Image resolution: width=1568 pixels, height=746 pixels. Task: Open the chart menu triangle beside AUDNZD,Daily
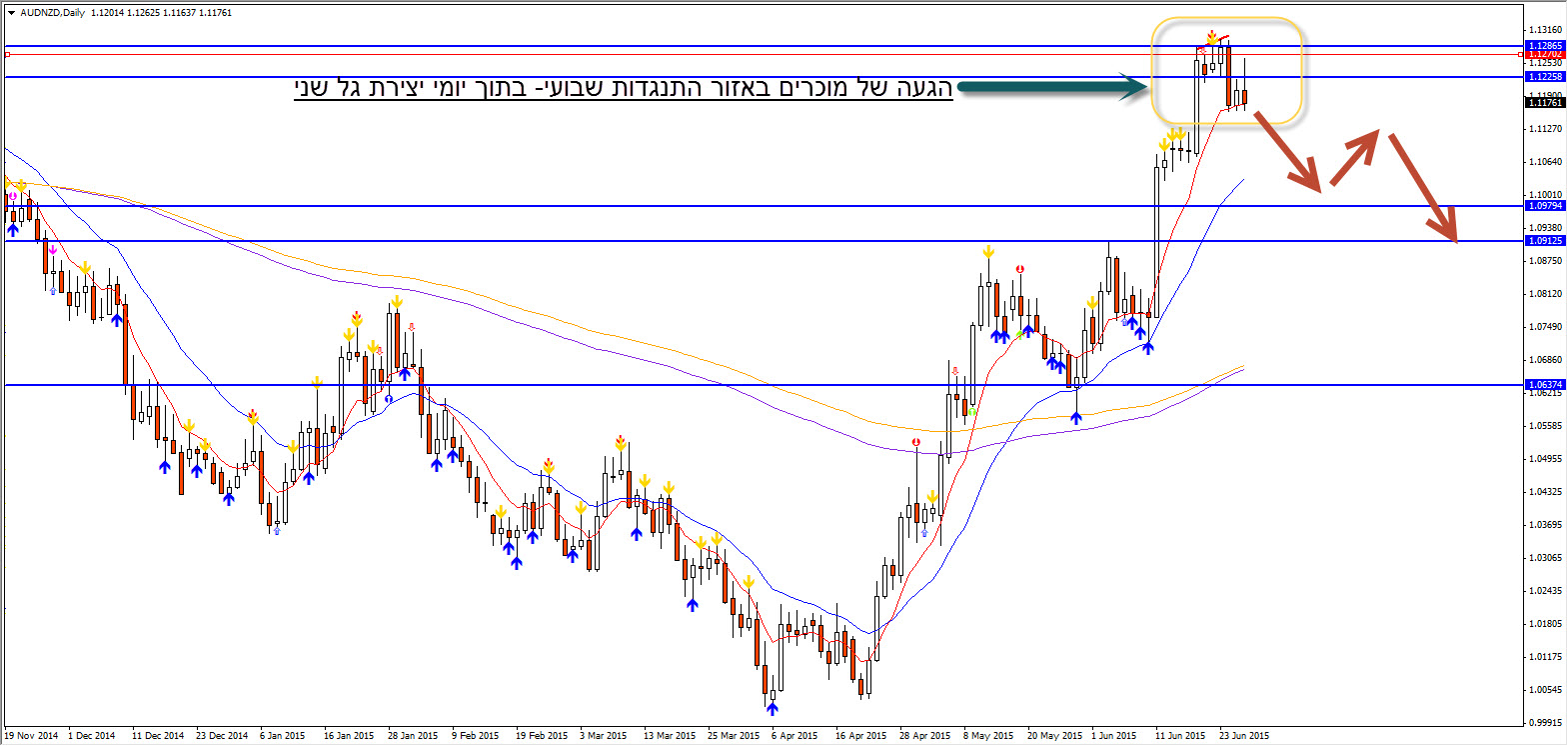coord(11,13)
